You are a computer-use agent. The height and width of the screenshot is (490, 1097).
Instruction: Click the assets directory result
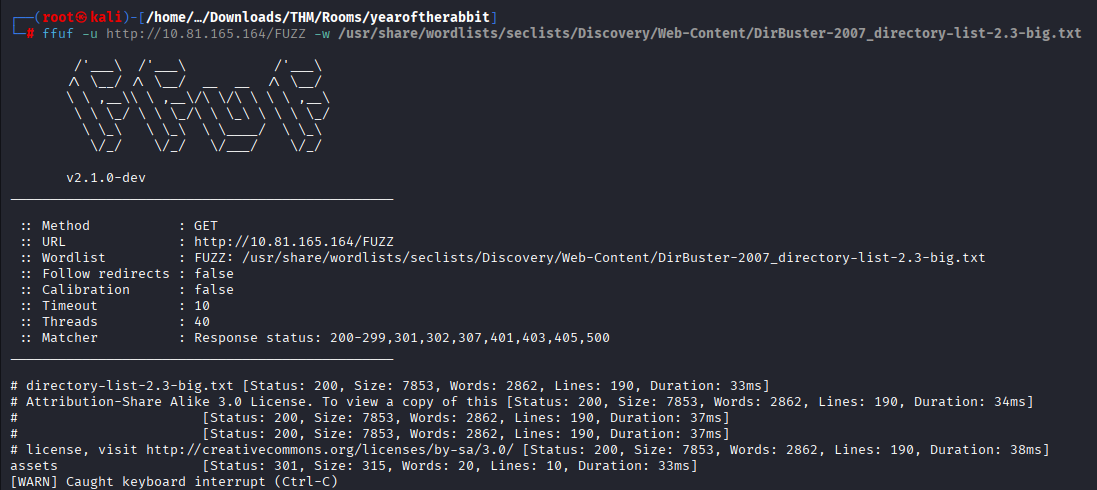pyautogui.click(x=34, y=466)
